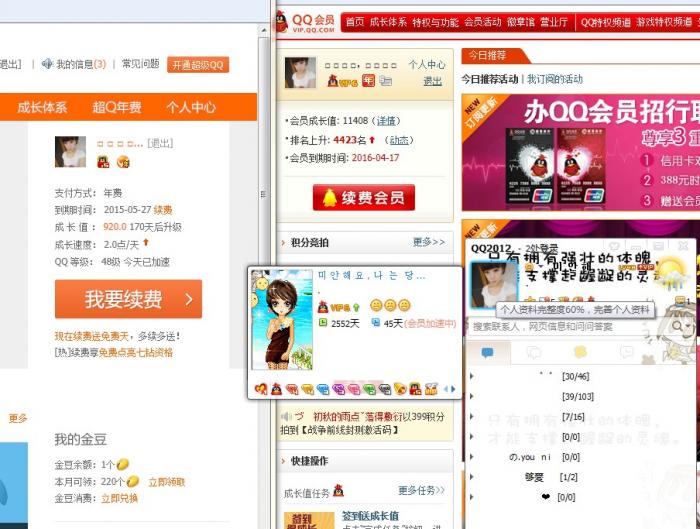Open 特权与功能 in red VIP navigation
The width and height of the screenshot is (700, 529).
click(x=435, y=22)
